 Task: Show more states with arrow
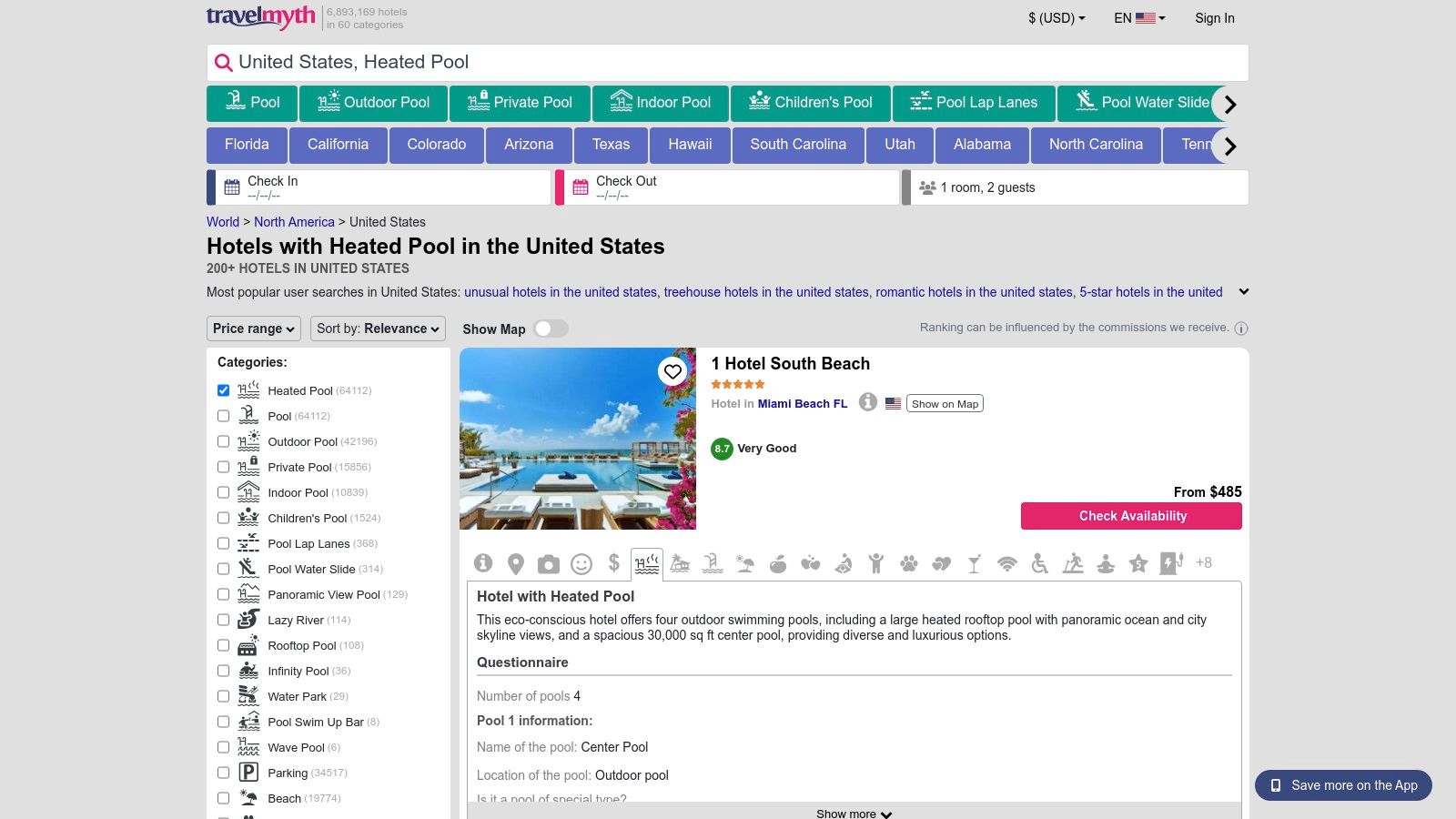tap(1230, 146)
